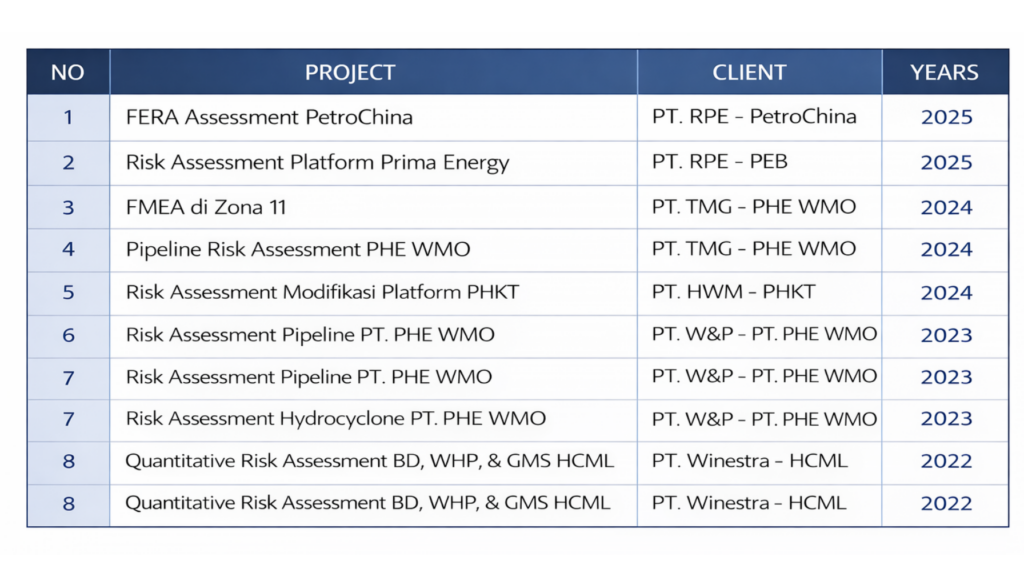This screenshot has height=585, width=1024.
Task: Select the Risk Assessment Hydrocyclone project cell
Action: click(336, 419)
